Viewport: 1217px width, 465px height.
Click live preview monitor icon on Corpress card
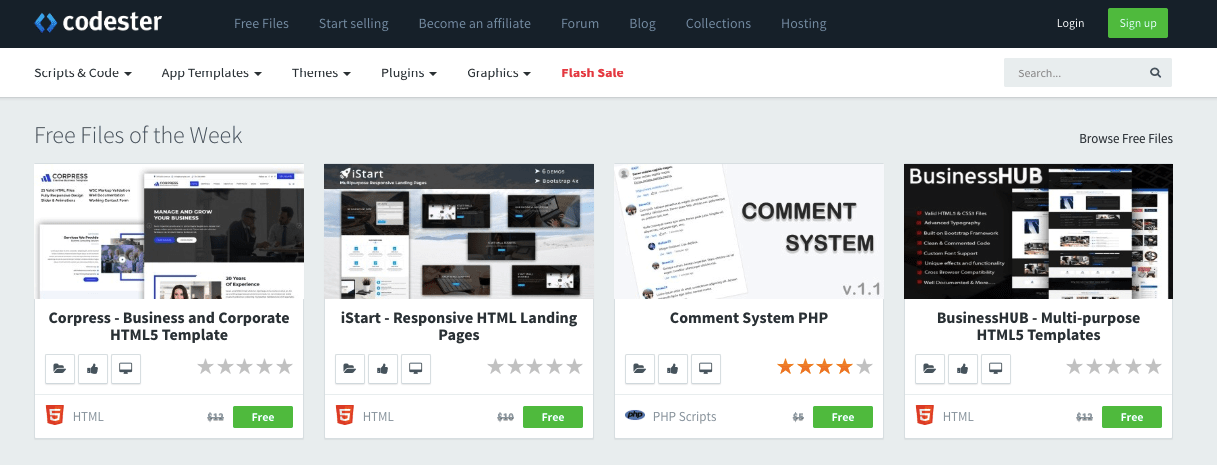(126, 368)
